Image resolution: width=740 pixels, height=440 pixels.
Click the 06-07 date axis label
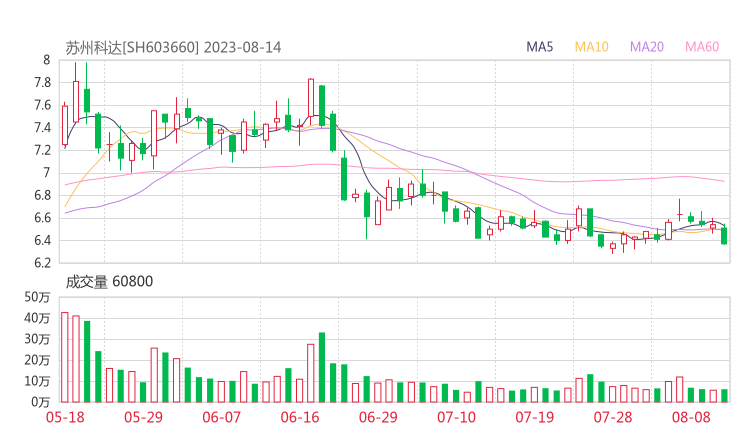(221, 417)
